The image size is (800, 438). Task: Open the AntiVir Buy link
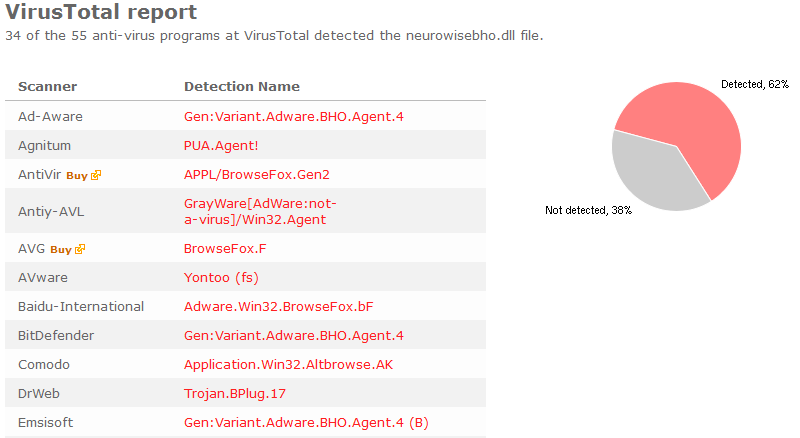[x=77, y=176]
